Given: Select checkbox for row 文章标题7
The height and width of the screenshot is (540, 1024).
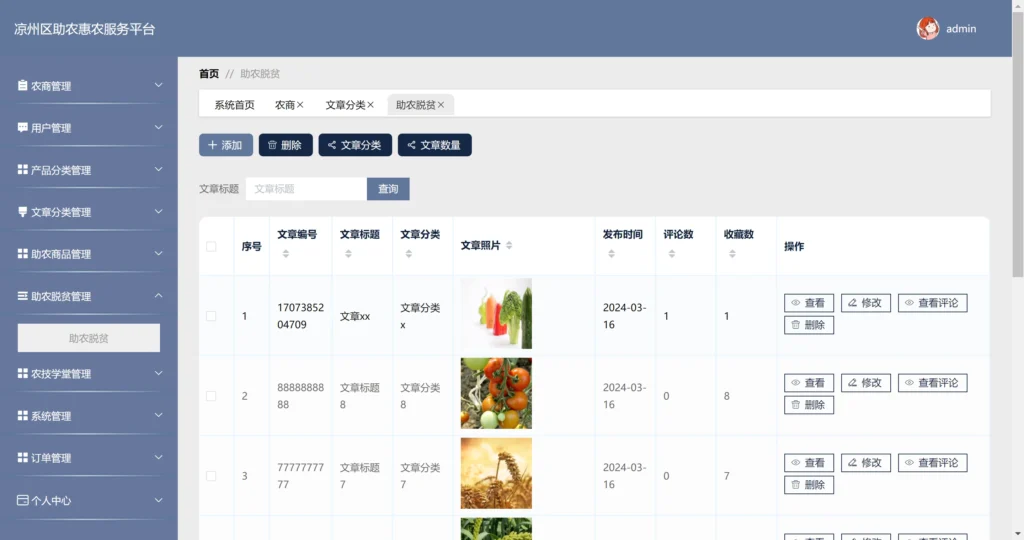Looking at the screenshot, I should (x=211, y=476).
